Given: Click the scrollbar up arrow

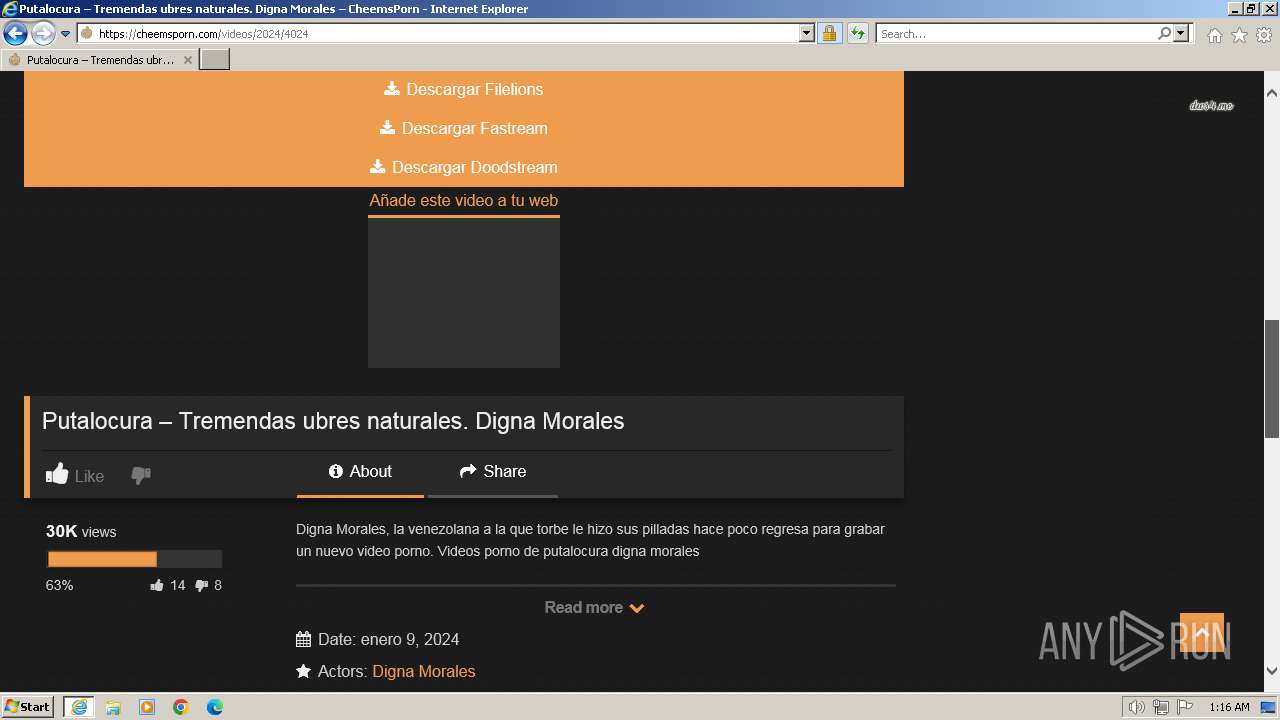Looking at the screenshot, I should coord(1272,92).
